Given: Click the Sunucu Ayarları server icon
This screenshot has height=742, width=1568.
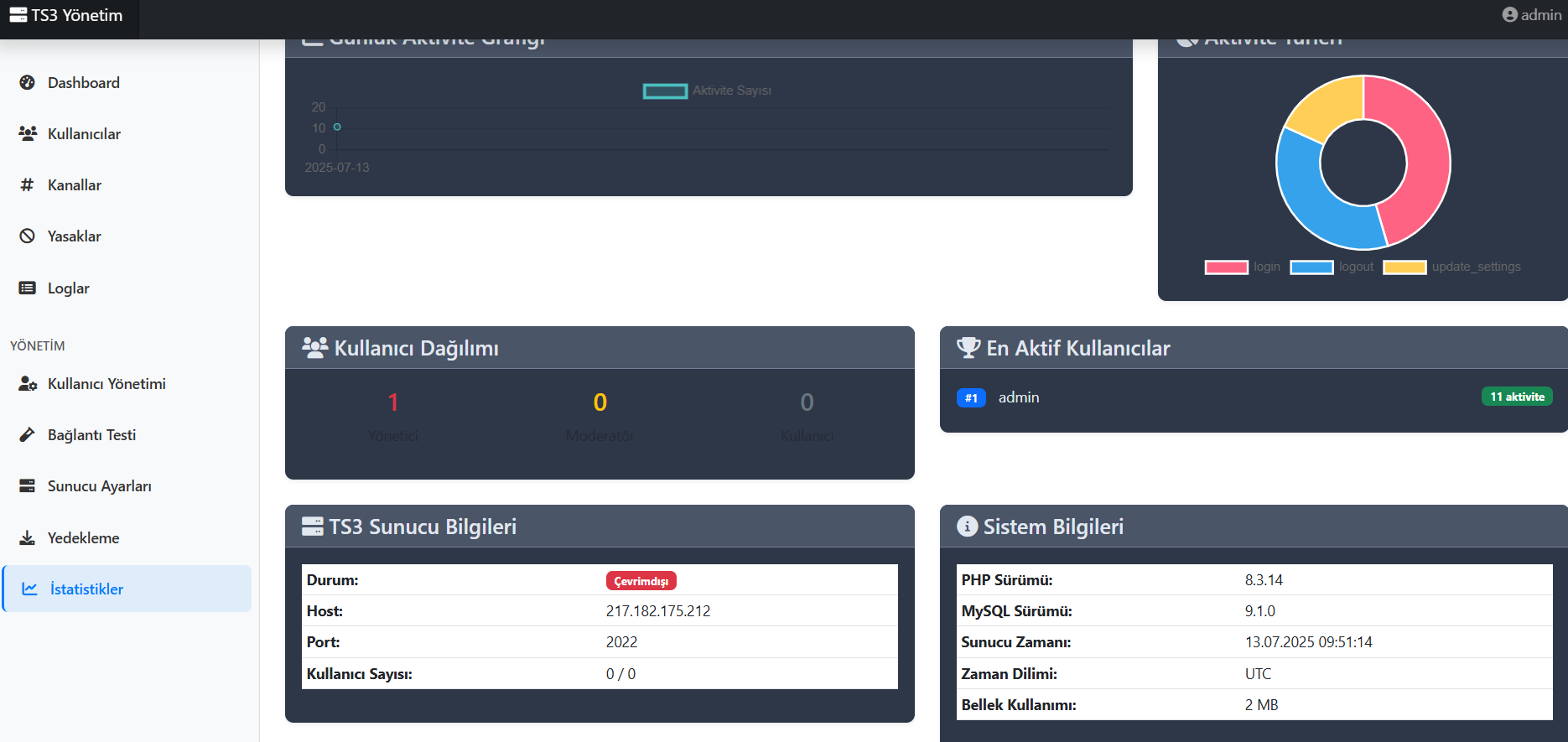Looking at the screenshot, I should [x=28, y=485].
